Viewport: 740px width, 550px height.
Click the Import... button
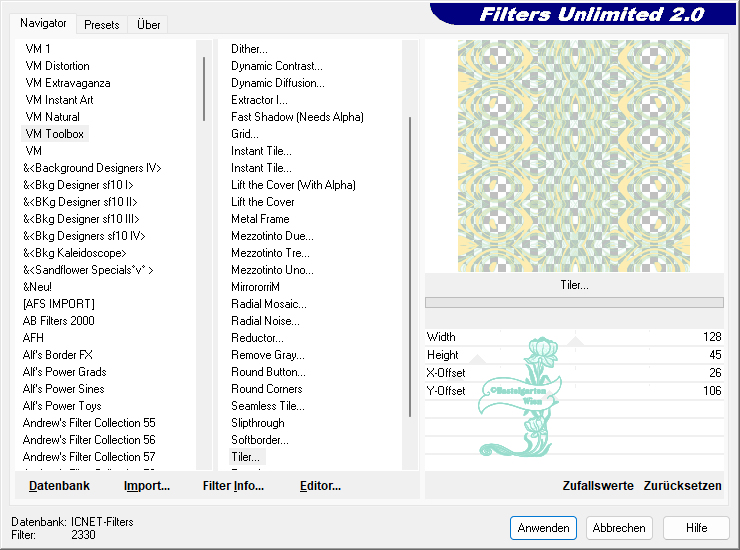pos(147,485)
